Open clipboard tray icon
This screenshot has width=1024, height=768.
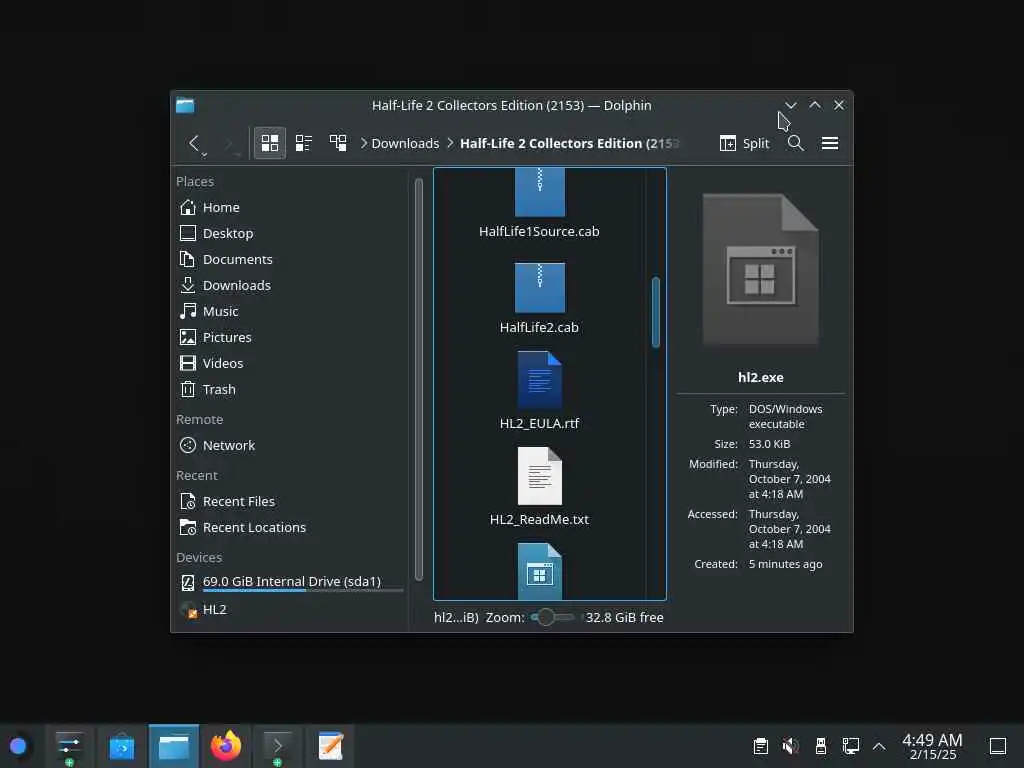click(x=760, y=746)
